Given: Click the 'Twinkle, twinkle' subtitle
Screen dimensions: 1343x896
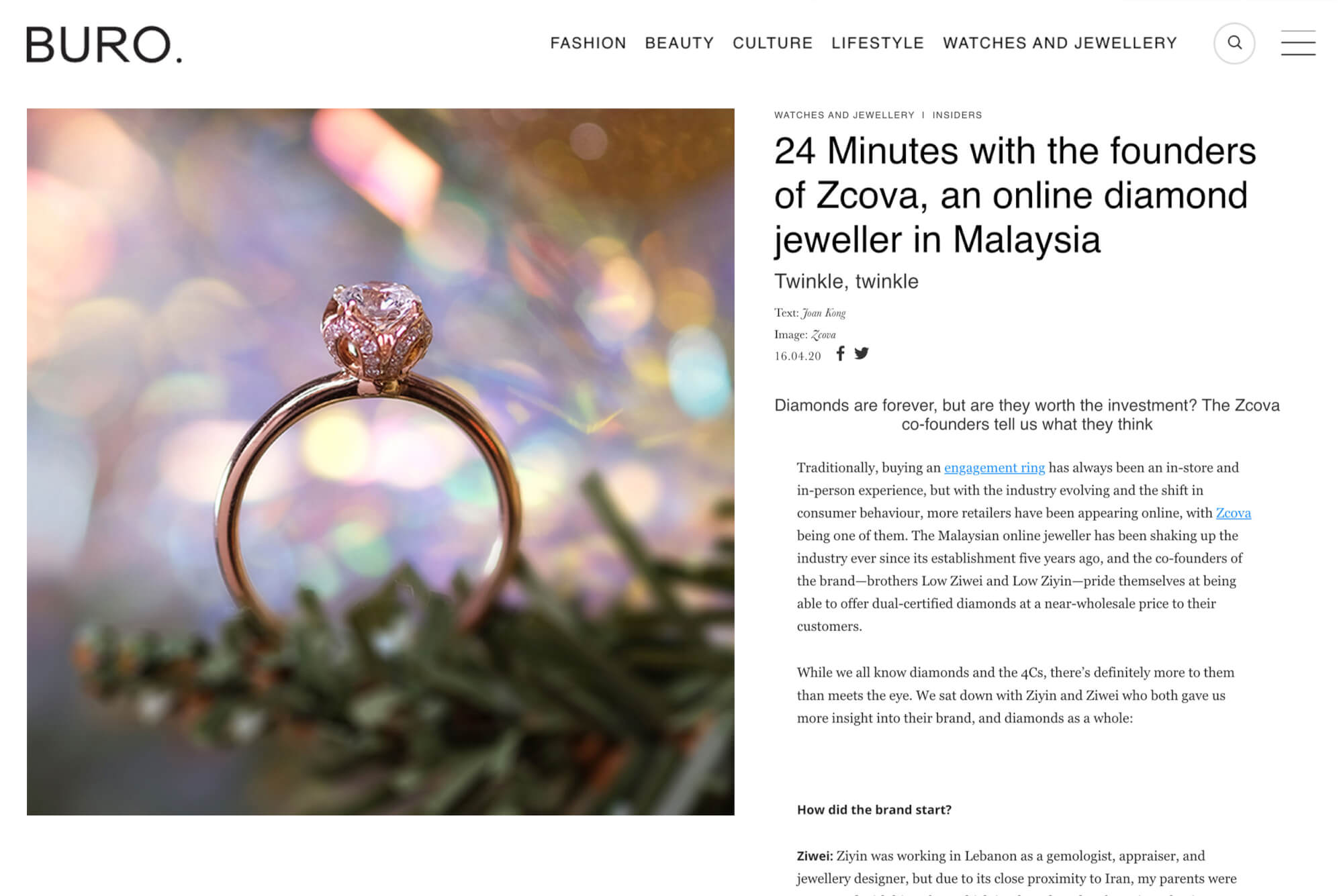Looking at the screenshot, I should [x=846, y=281].
